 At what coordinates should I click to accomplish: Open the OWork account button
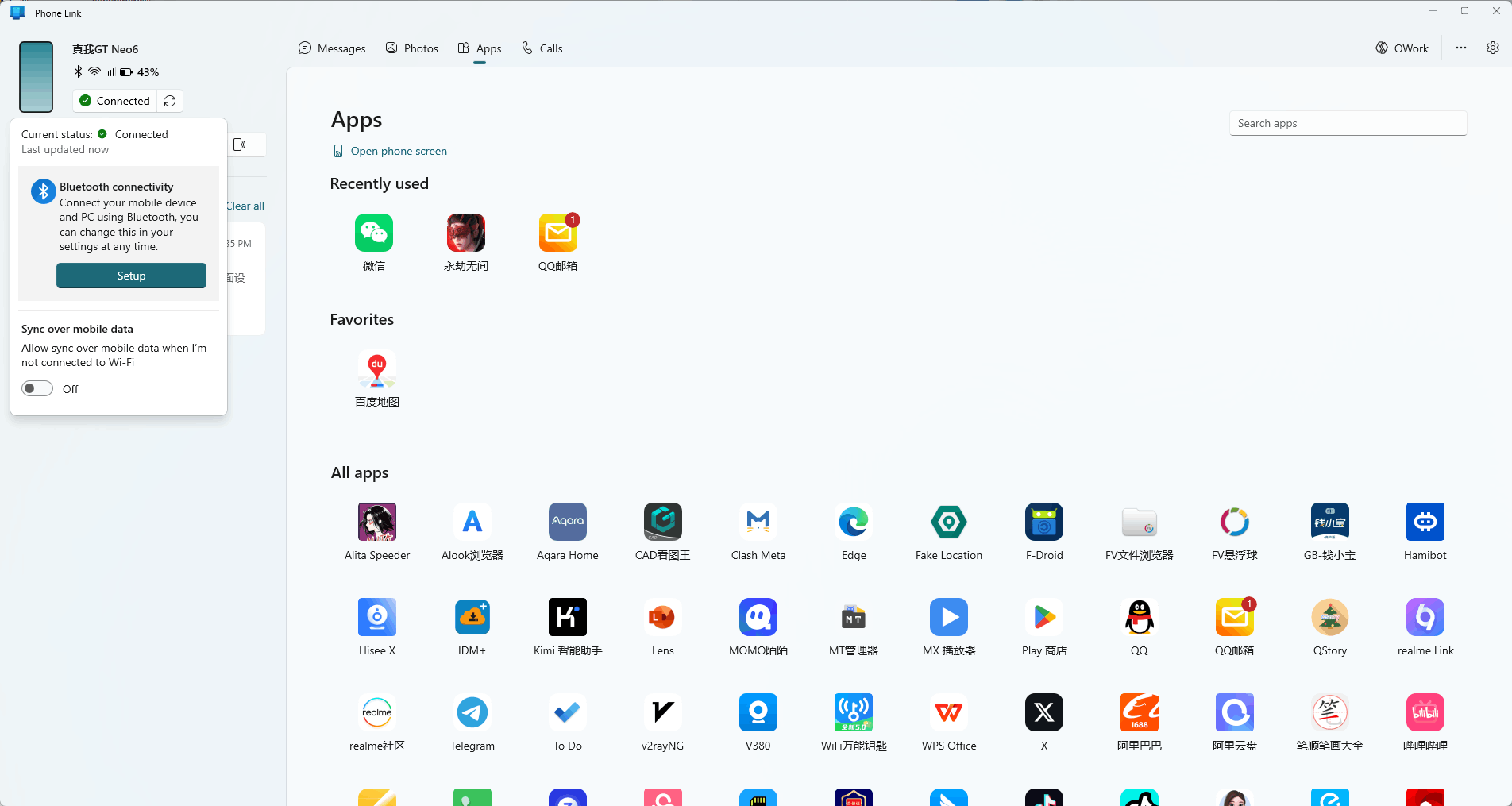(1402, 48)
